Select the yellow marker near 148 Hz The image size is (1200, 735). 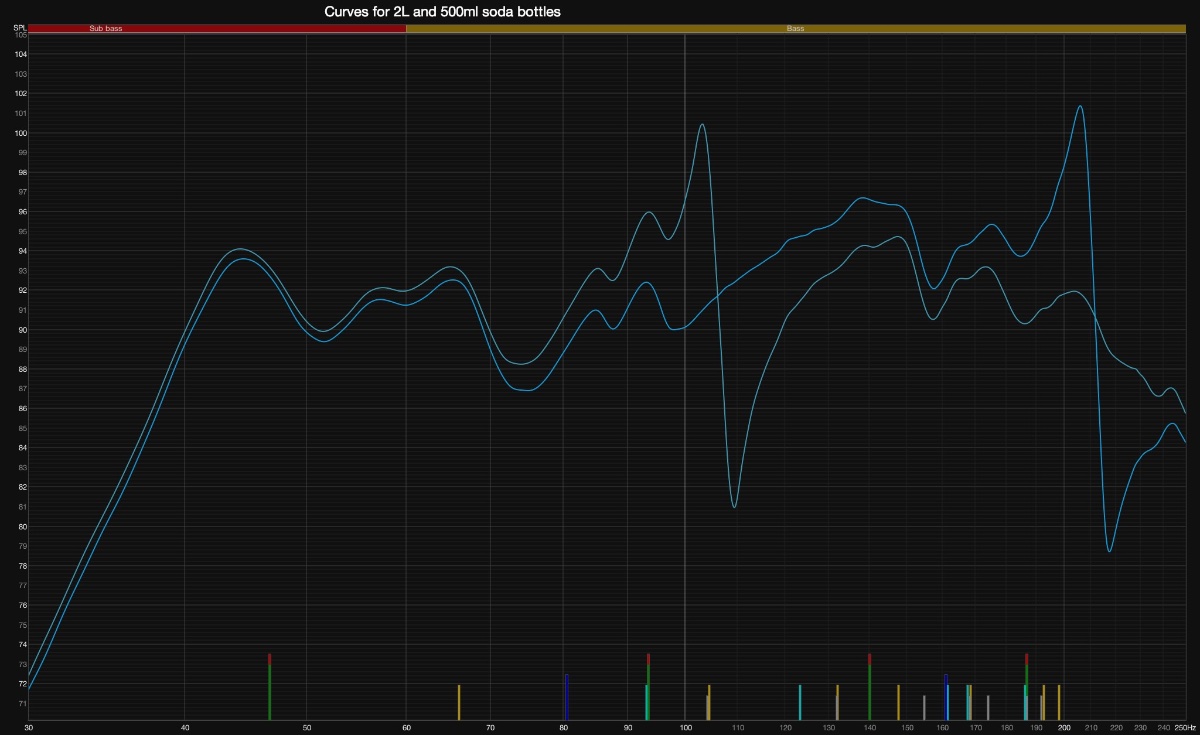tap(898, 702)
